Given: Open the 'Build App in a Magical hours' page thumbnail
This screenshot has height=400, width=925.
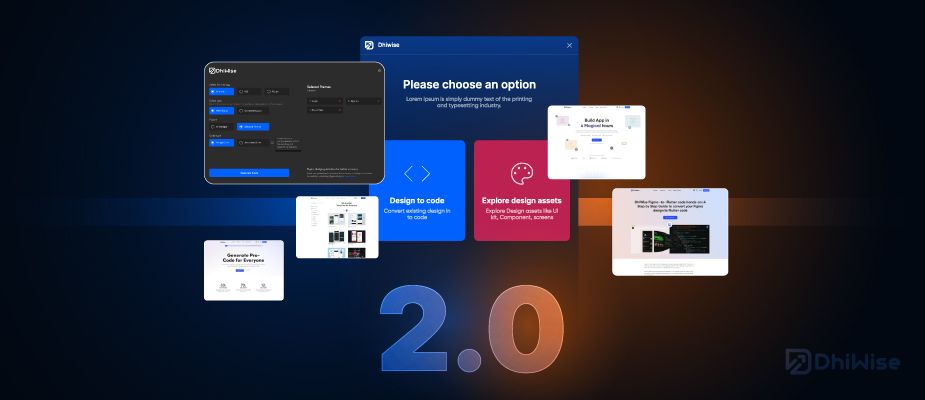Looking at the screenshot, I should [596, 142].
